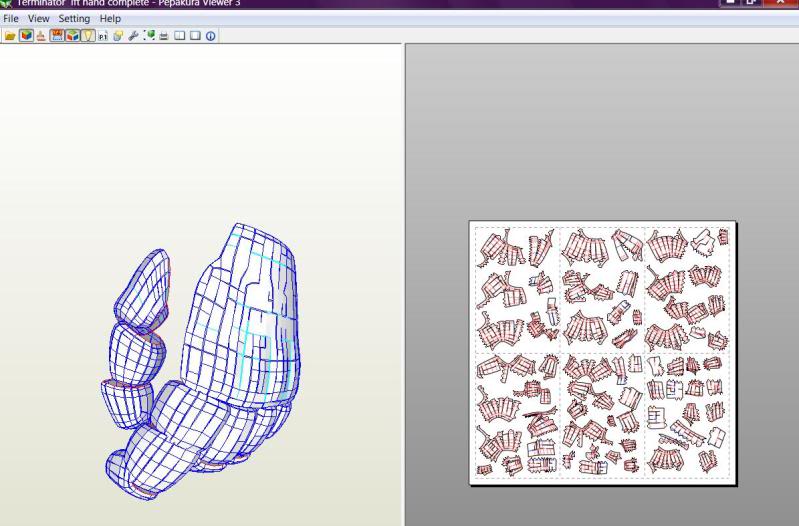The height and width of the screenshot is (526, 799).
Task: Toggle the second colored cube icon
Action: [x=72, y=36]
